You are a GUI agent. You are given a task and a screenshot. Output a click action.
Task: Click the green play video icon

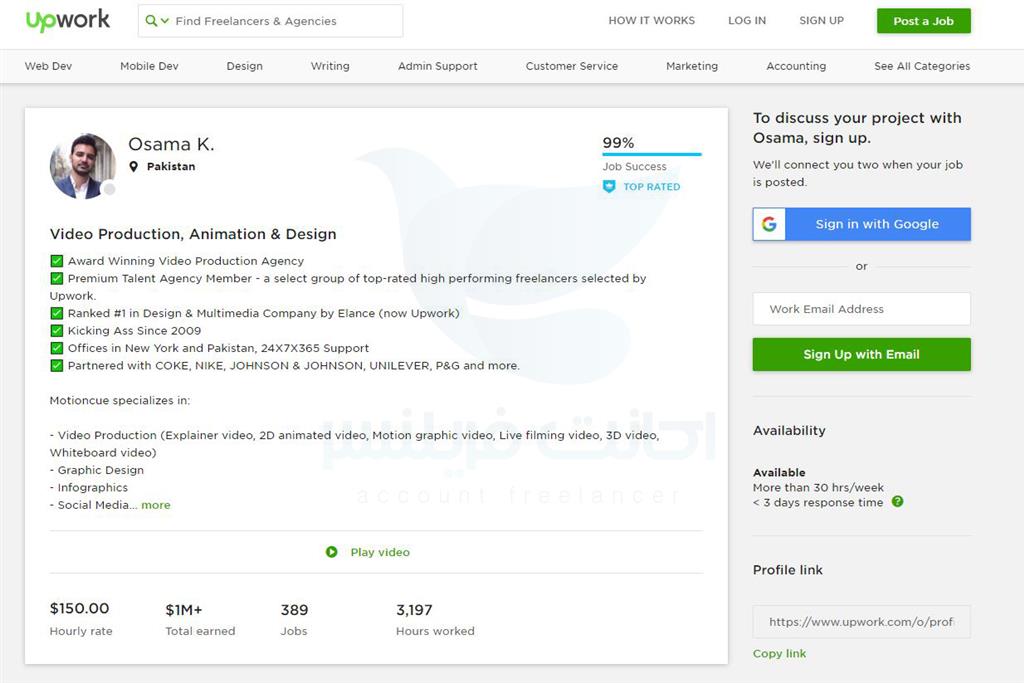332,552
